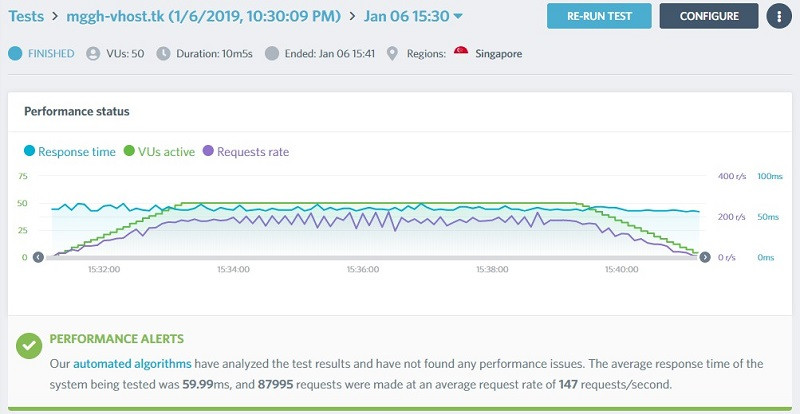
Task: Toggle the Requests rate series in legend
Action: (246, 152)
